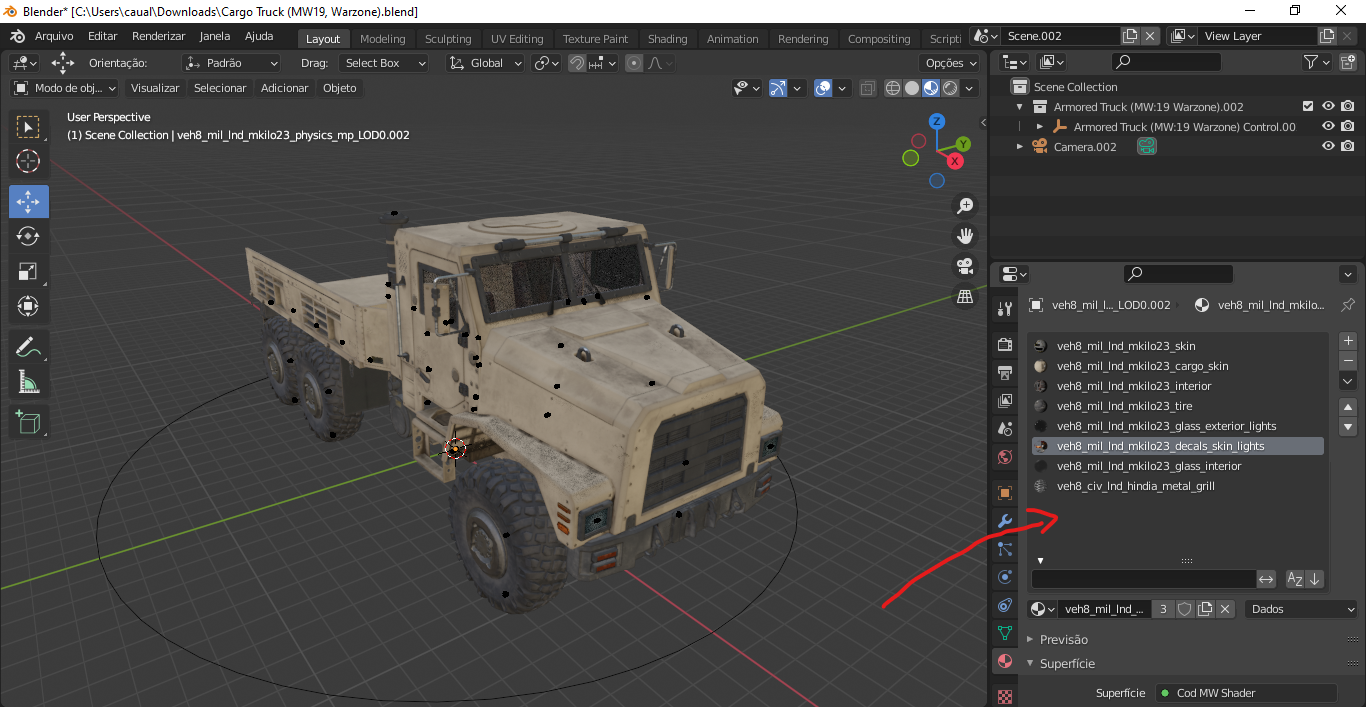The height and width of the screenshot is (707, 1366).
Task: Select the Add Cube tool
Action: [28, 422]
